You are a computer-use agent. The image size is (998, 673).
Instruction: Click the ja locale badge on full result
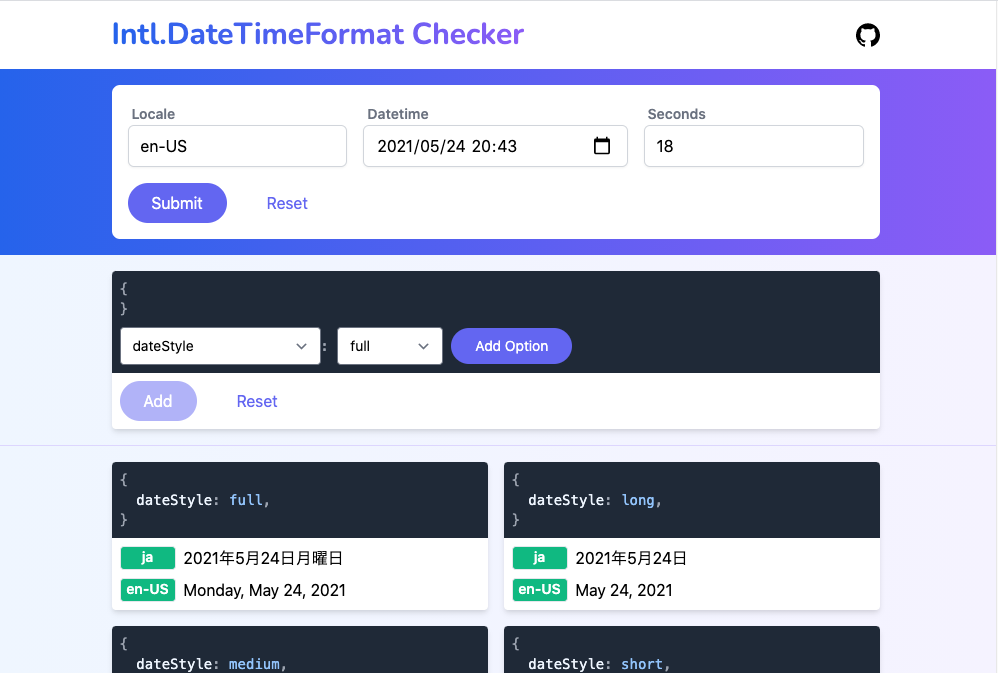(x=147, y=558)
